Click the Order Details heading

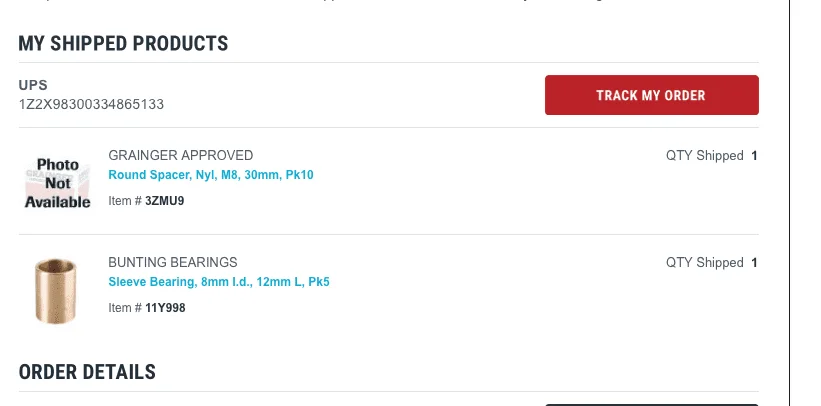(x=87, y=372)
